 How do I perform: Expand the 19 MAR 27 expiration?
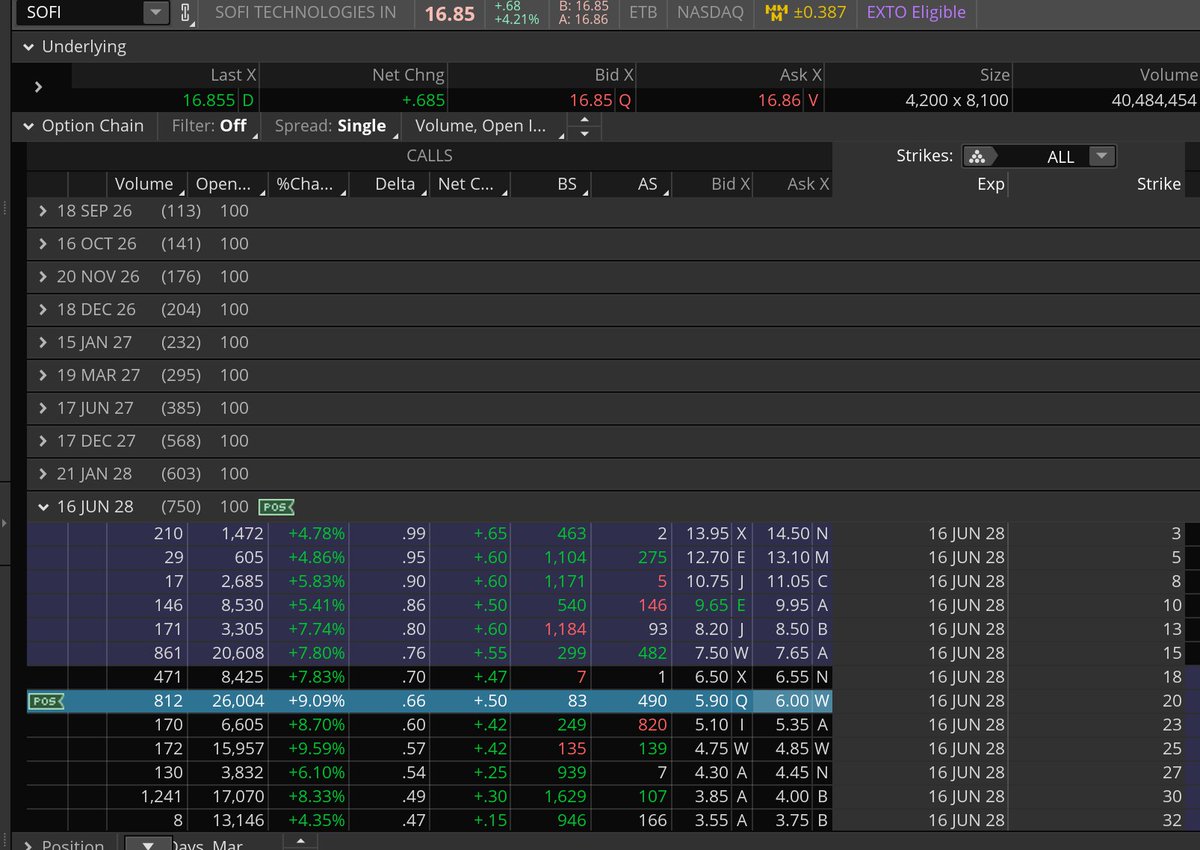point(42,375)
